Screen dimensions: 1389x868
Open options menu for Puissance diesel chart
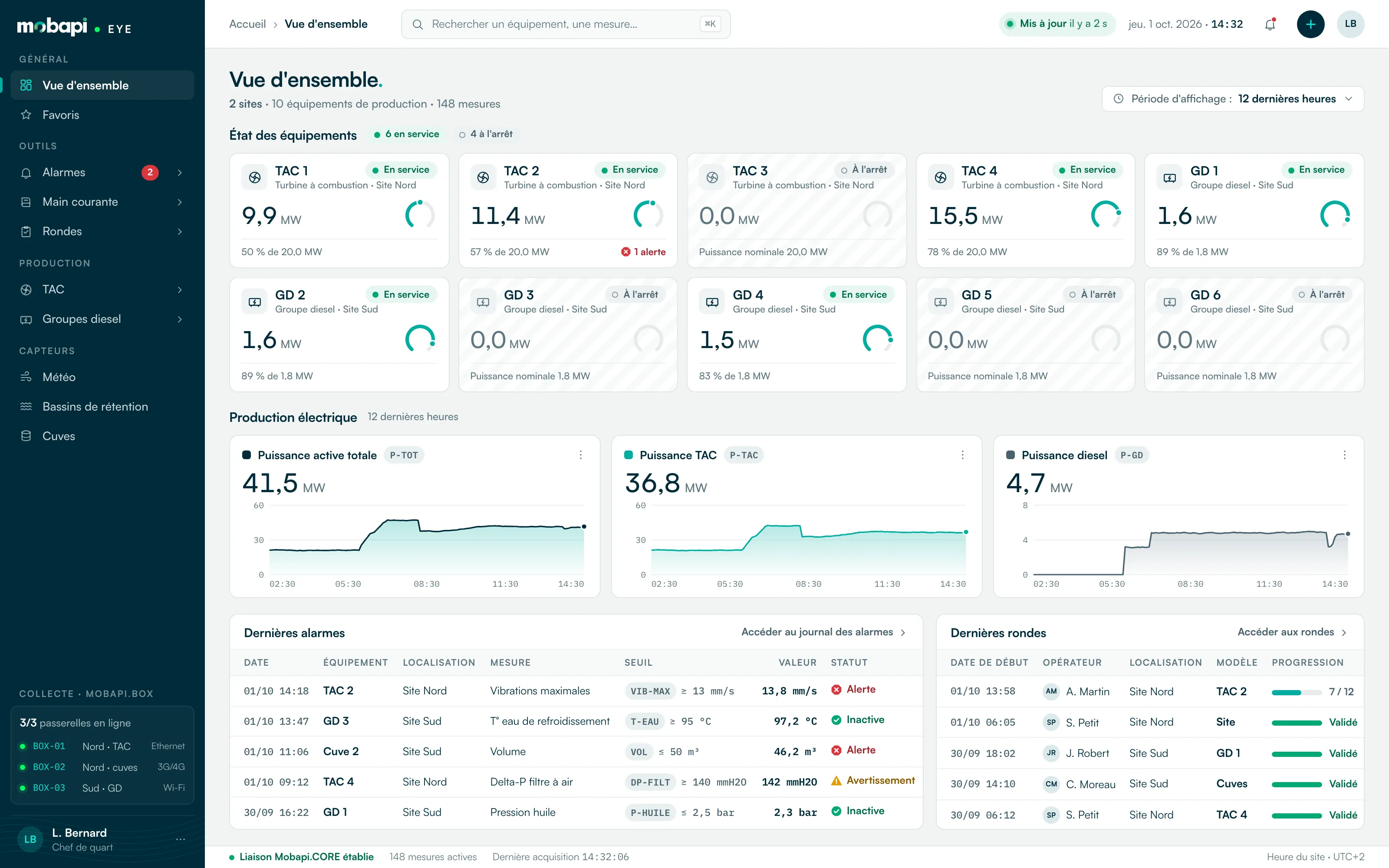pos(1344,455)
